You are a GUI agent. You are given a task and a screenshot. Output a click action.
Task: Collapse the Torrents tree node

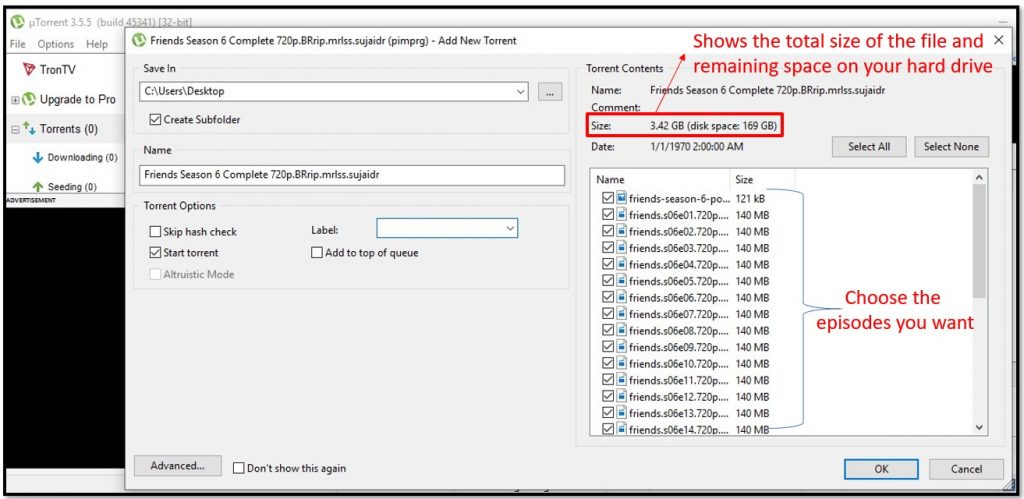pyautogui.click(x=14, y=129)
